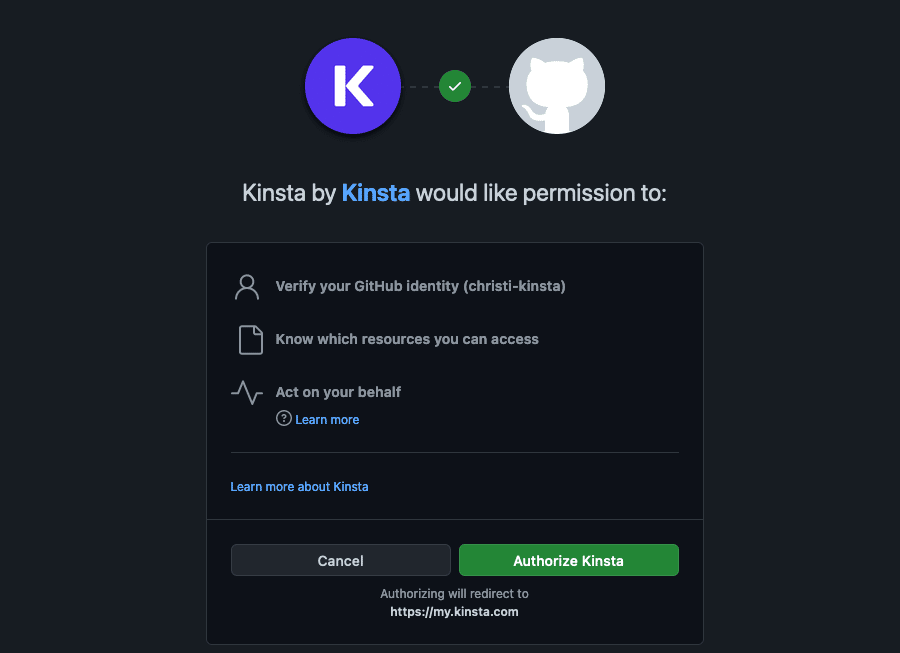The height and width of the screenshot is (653, 900).
Task: Click the person icon beside identity verification
Action: pos(247,287)
